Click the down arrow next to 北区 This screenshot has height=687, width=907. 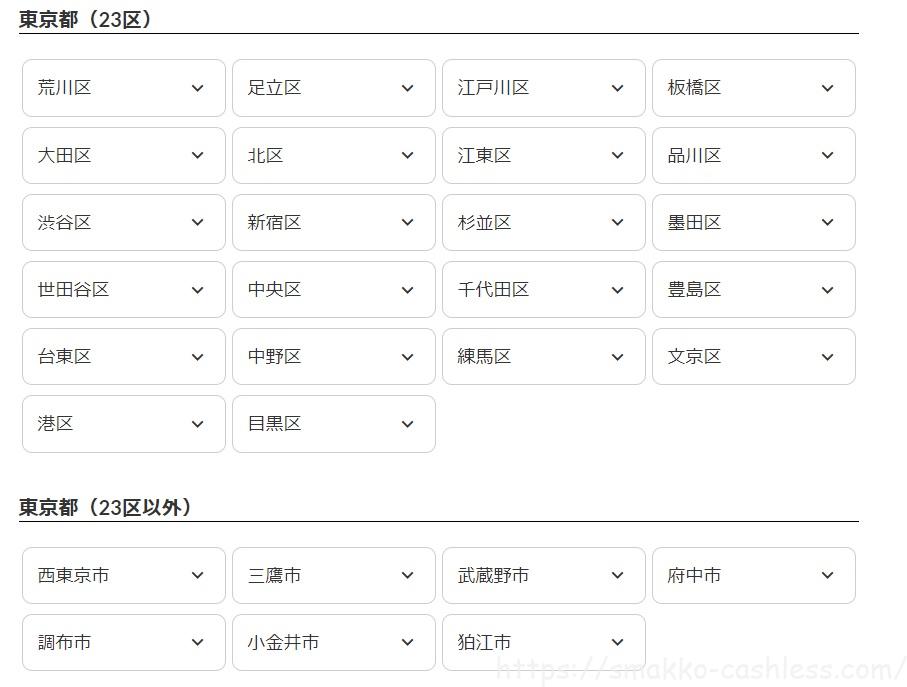[407, 155]
